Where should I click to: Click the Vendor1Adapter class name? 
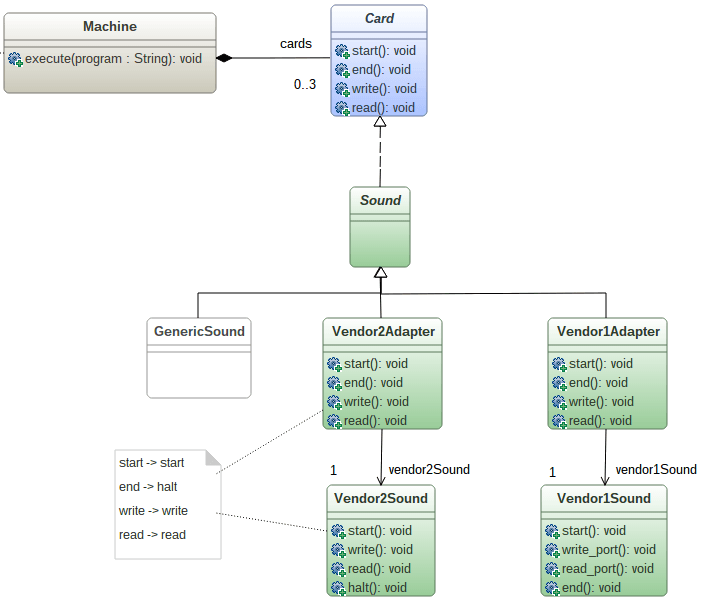click(x=608, y=332)
